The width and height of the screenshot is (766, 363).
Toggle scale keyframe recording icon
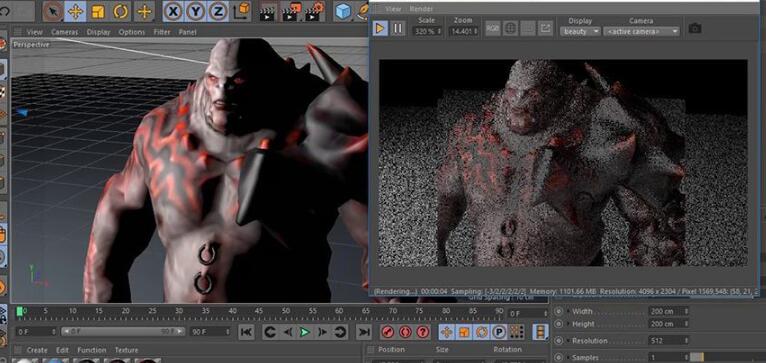[x=464, y=333]
